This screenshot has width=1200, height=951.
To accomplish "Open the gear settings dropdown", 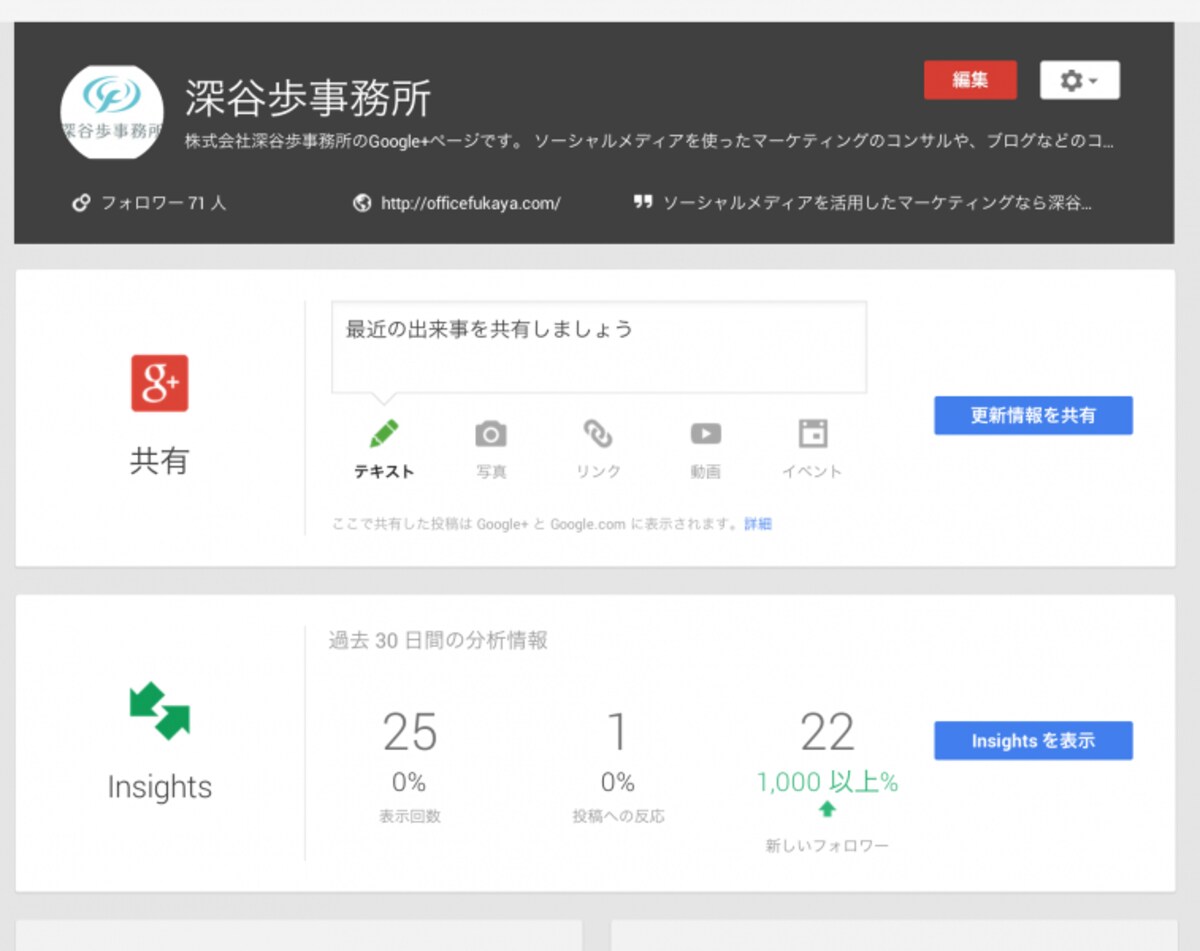I will point(1079,80).
